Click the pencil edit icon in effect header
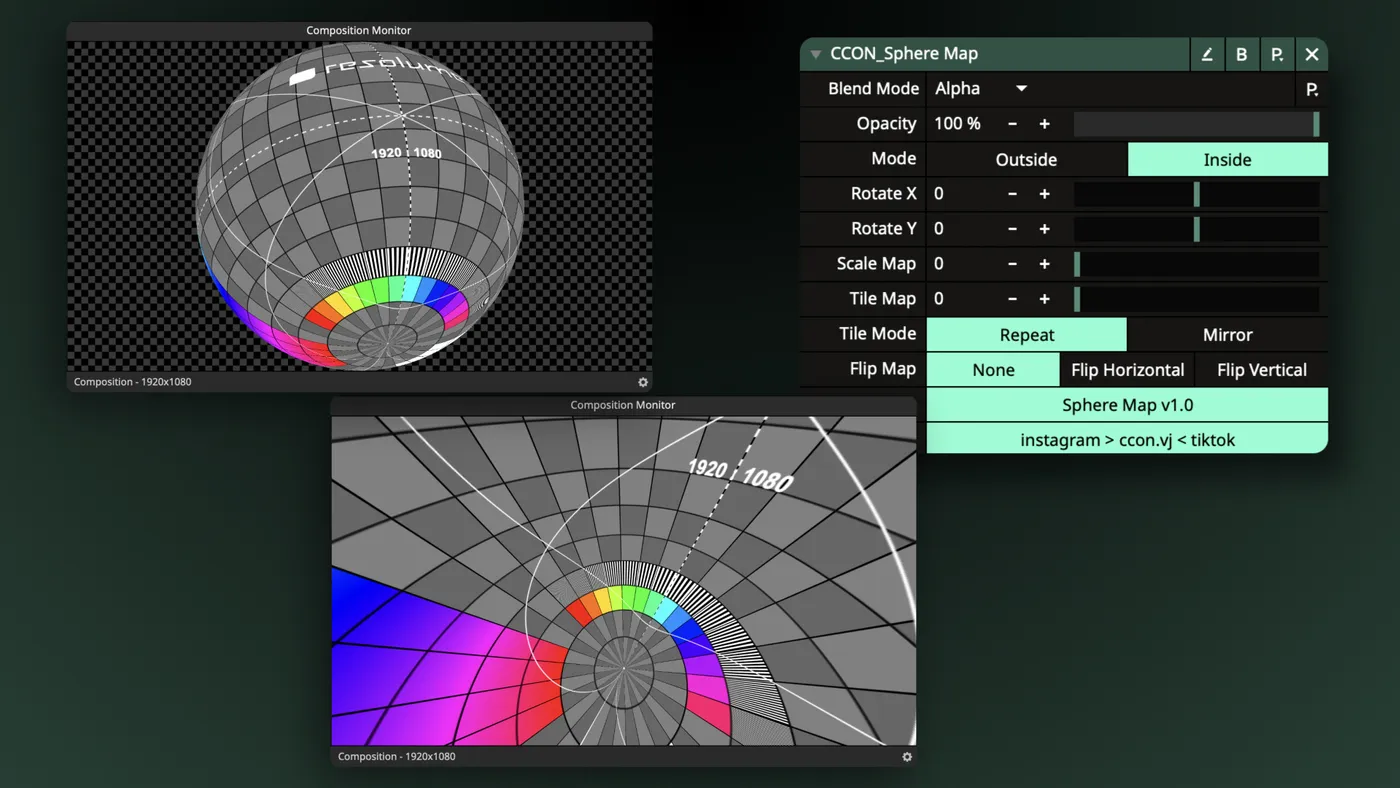 coord(1207,54)
